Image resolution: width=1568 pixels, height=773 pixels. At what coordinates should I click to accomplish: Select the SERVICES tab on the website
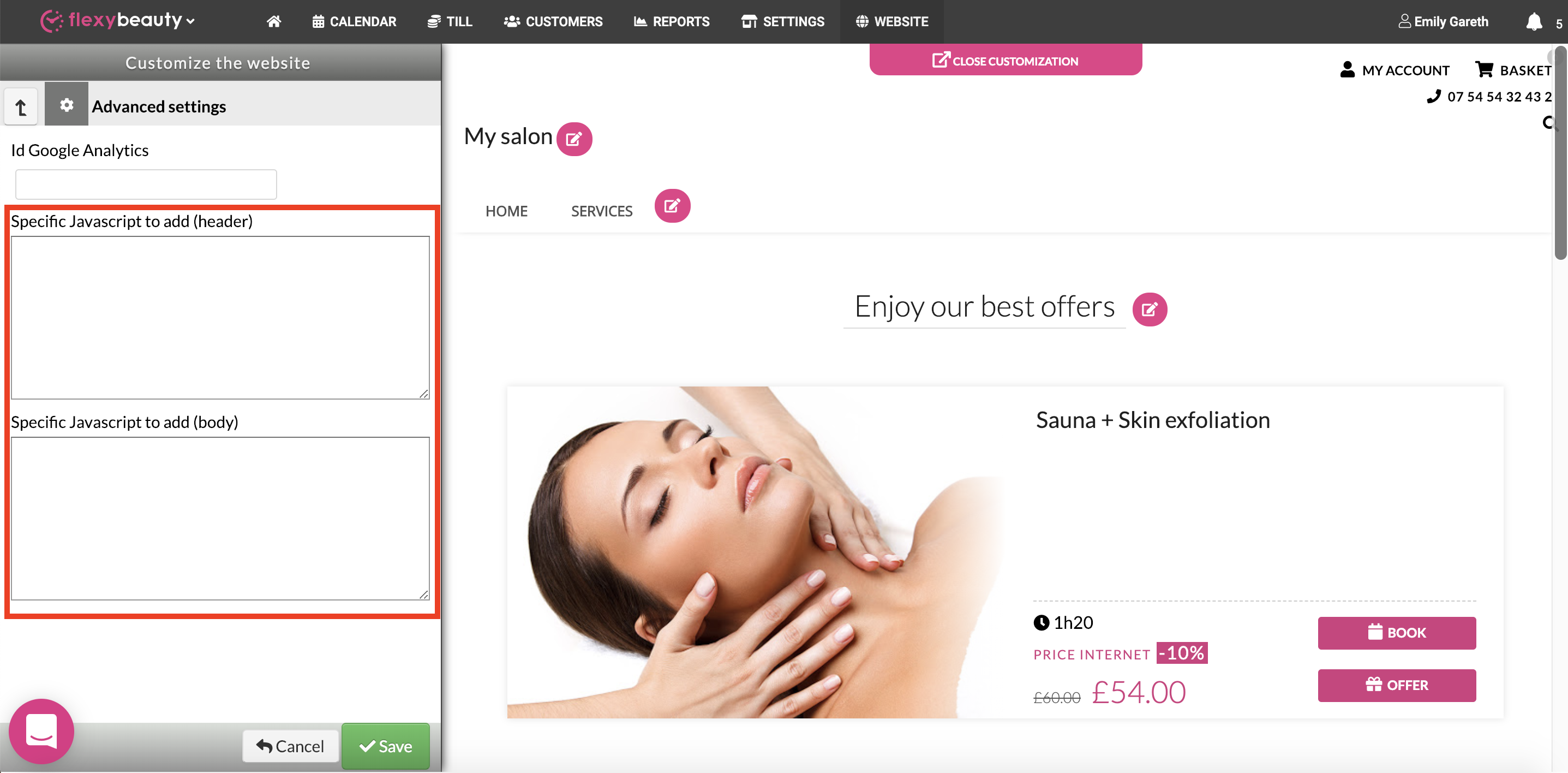601,211
